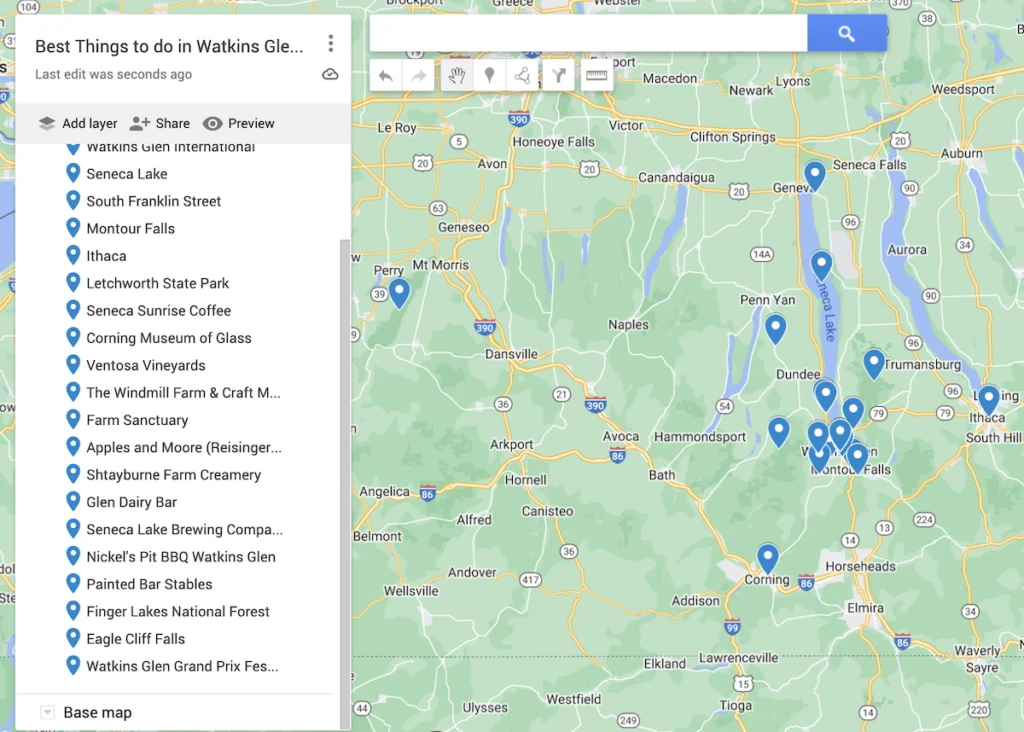Image resolution: width=1024 pixels, height=732 pixels.
Task: Open the map options three-dot menu
Action: [330, 44]
